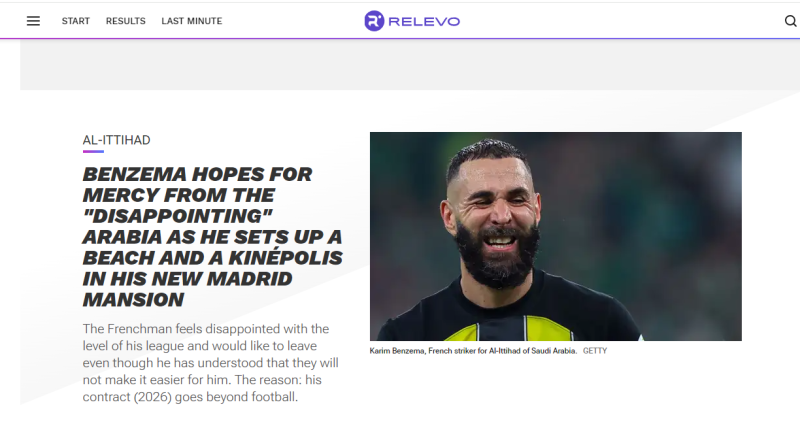This screenshot has width=800, height=426.
Task: Click the GETTY photo credit
Action: pyautogui.click(x=595, y=351)
